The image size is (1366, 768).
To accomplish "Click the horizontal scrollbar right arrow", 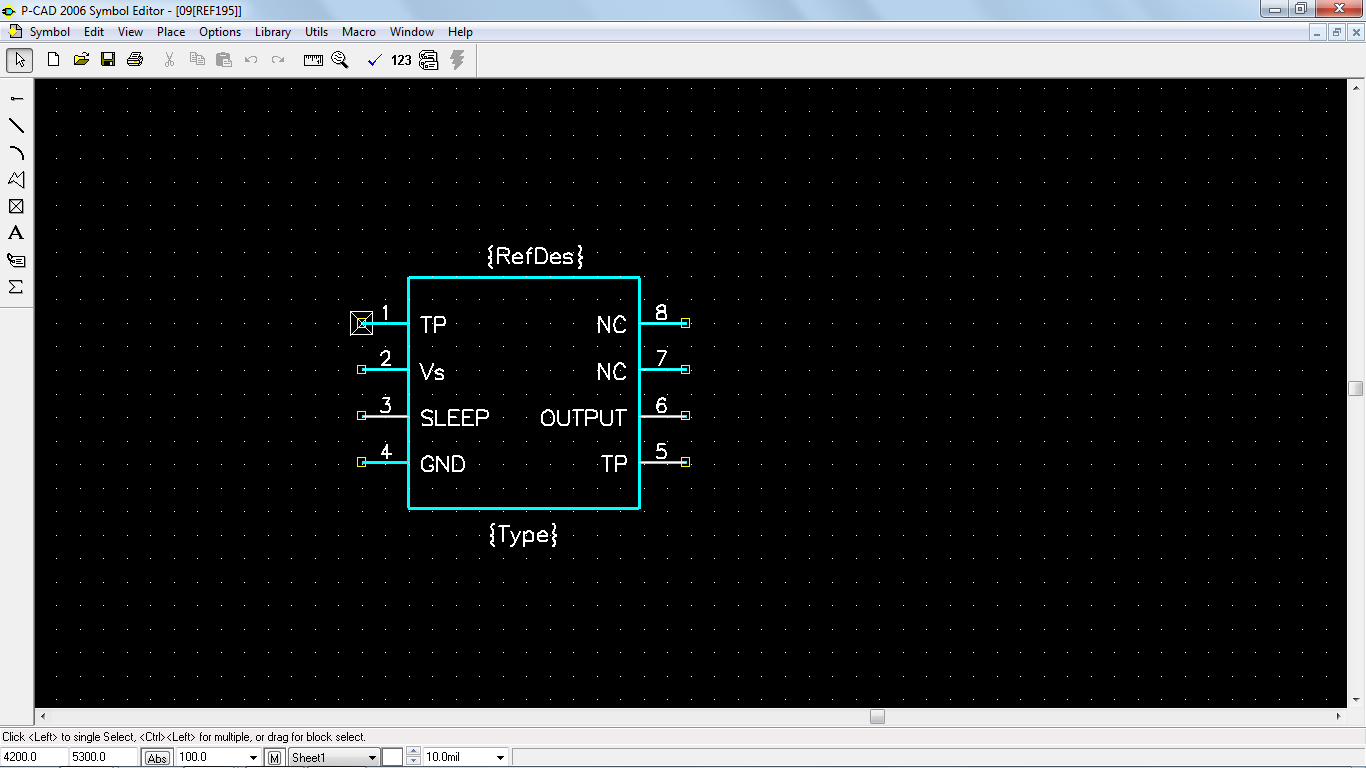I will 1339,716.
